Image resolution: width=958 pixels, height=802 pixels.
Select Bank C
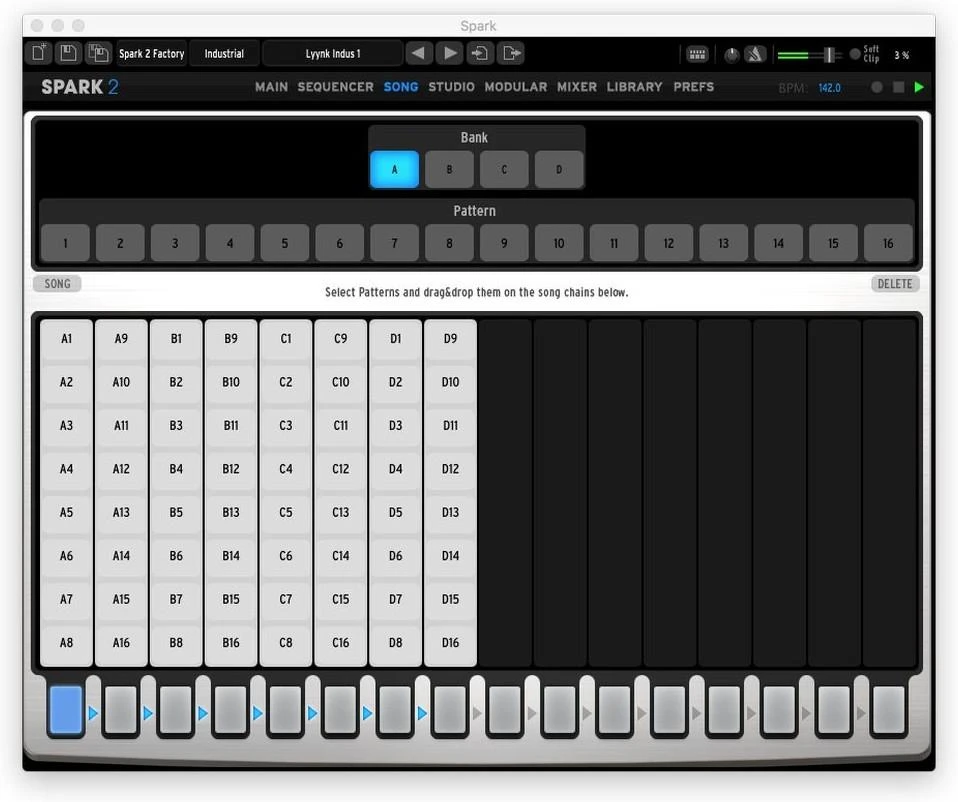pyautogui.click(x=504, y=169)
